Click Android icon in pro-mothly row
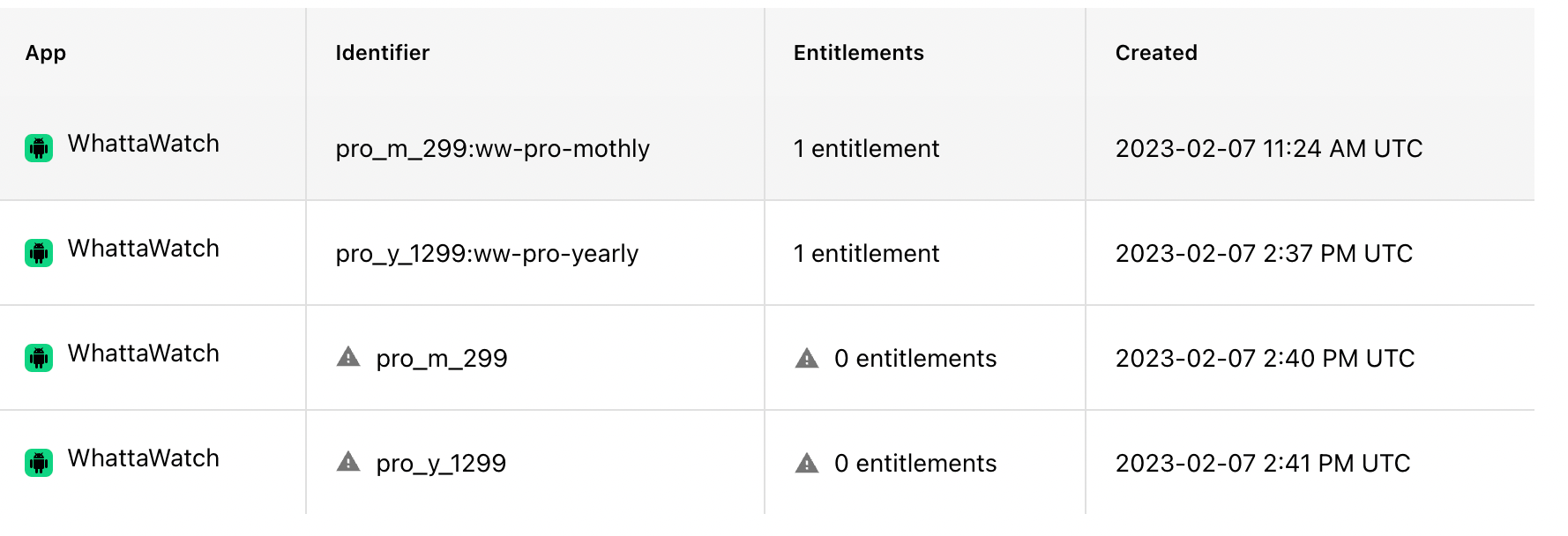1568x536 pixels. click(x=39, y=148)
